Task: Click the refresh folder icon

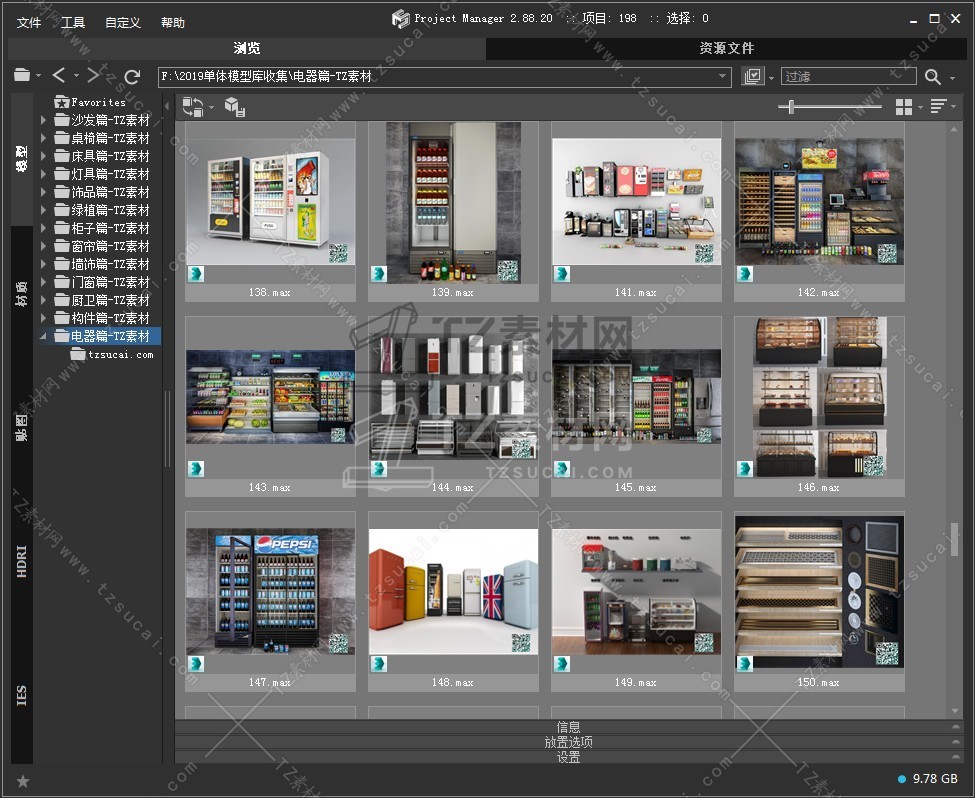Action: click(132, 76)
